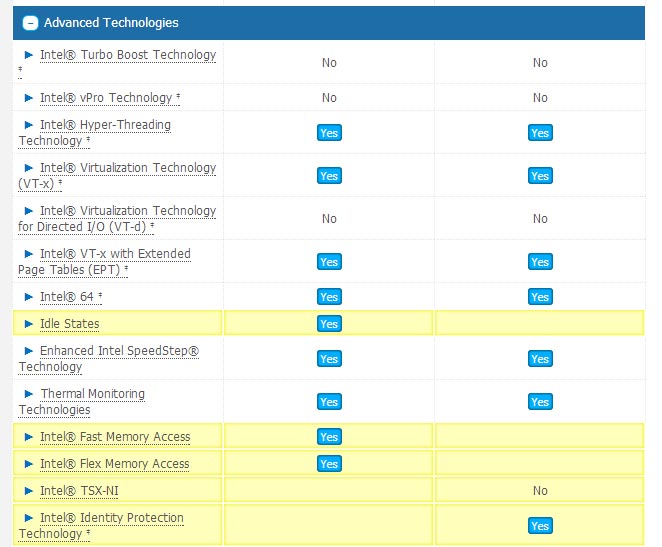The image size is (662, 547).
Task: Expand the Intel Identity Protection Technology arrow
Action: point(28,518)
